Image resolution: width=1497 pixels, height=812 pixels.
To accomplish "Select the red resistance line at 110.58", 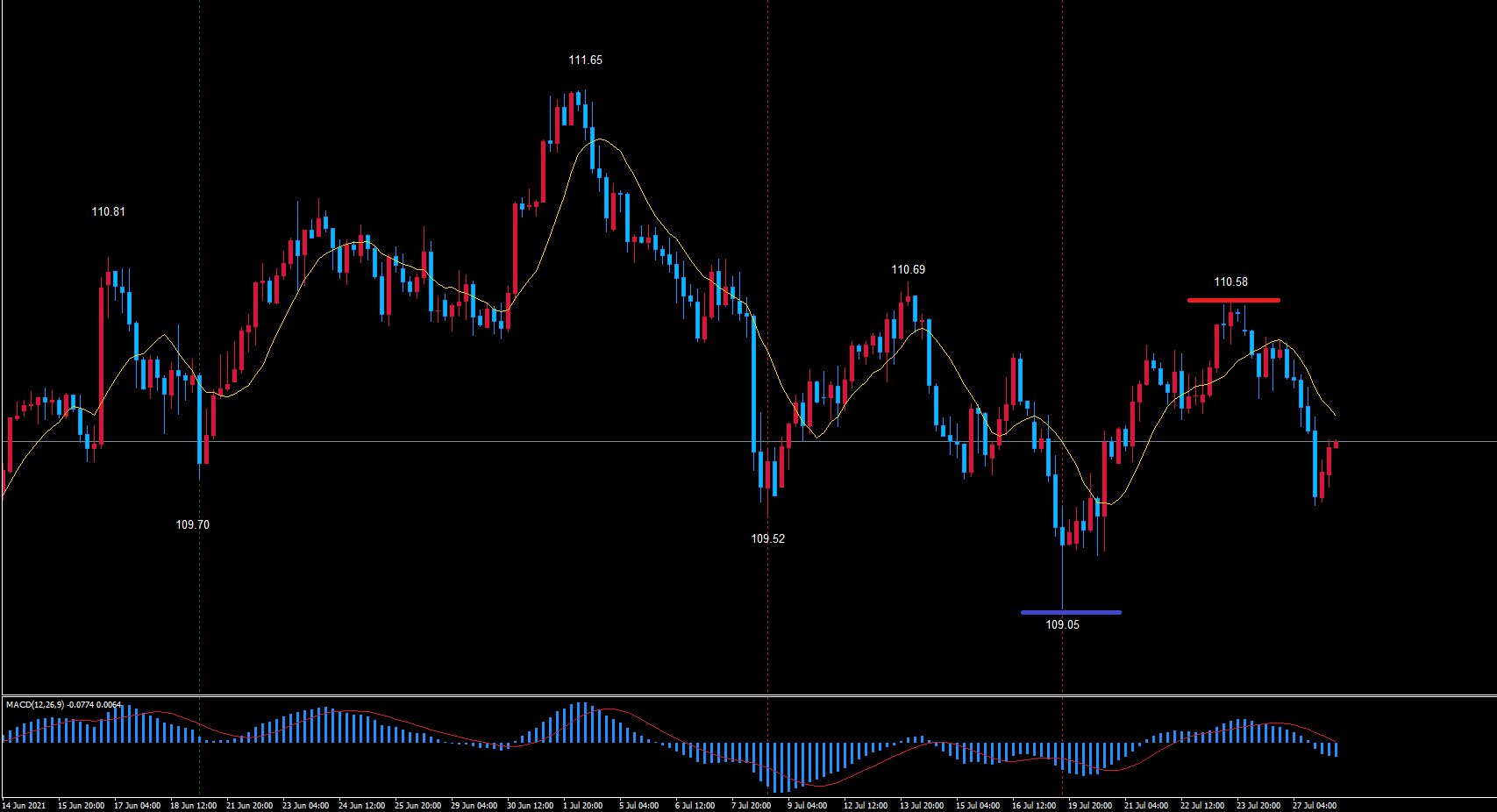I will coord(1232,300).
